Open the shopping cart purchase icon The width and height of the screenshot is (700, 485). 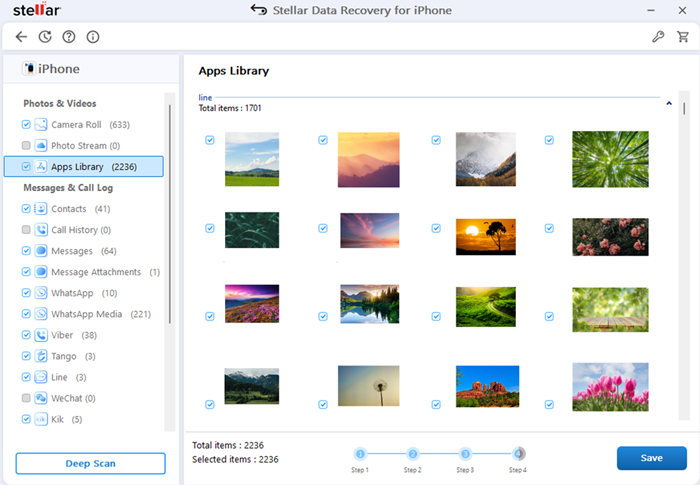(x=683, y=37)
